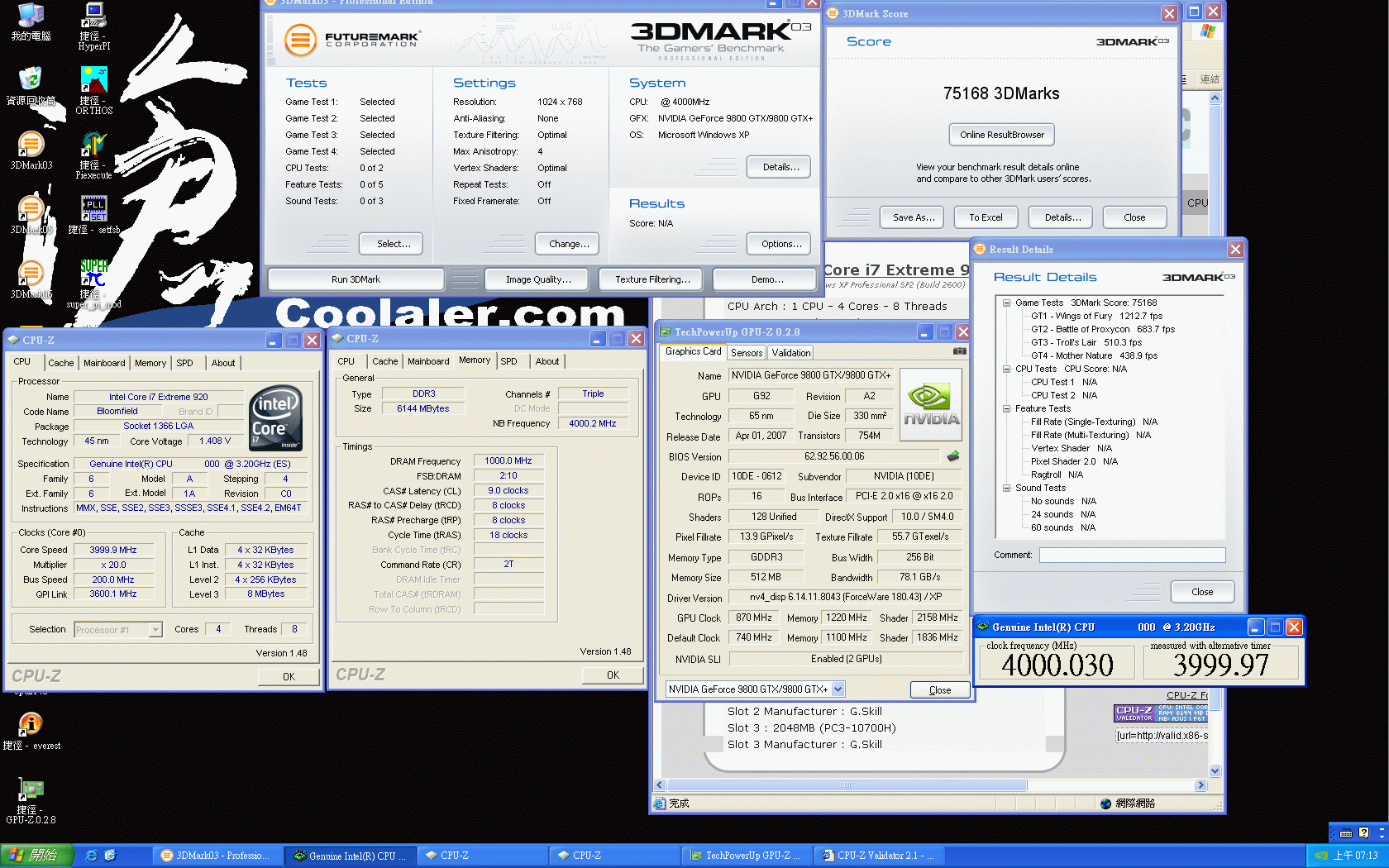Click the Change settings button

(569, 244)
